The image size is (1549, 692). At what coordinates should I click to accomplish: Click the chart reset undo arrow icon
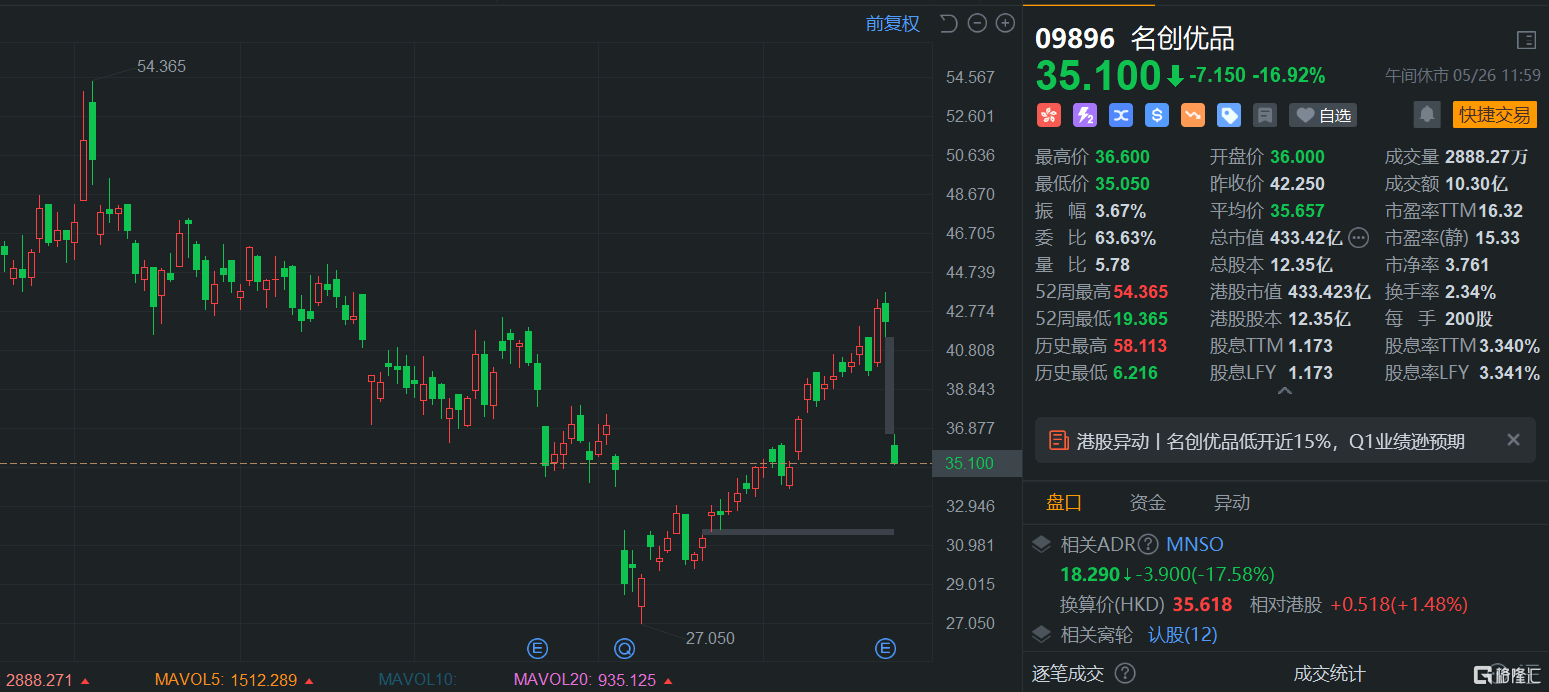click(949, 23)
